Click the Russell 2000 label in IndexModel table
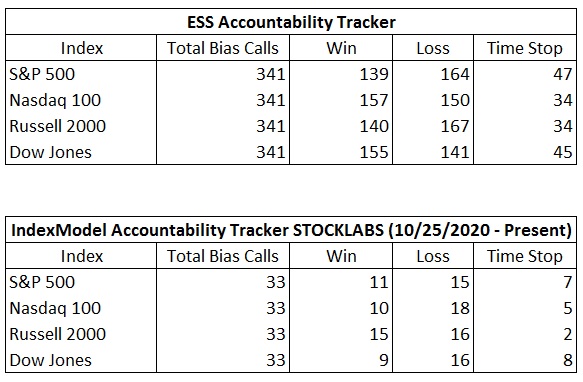 (58, 334)
